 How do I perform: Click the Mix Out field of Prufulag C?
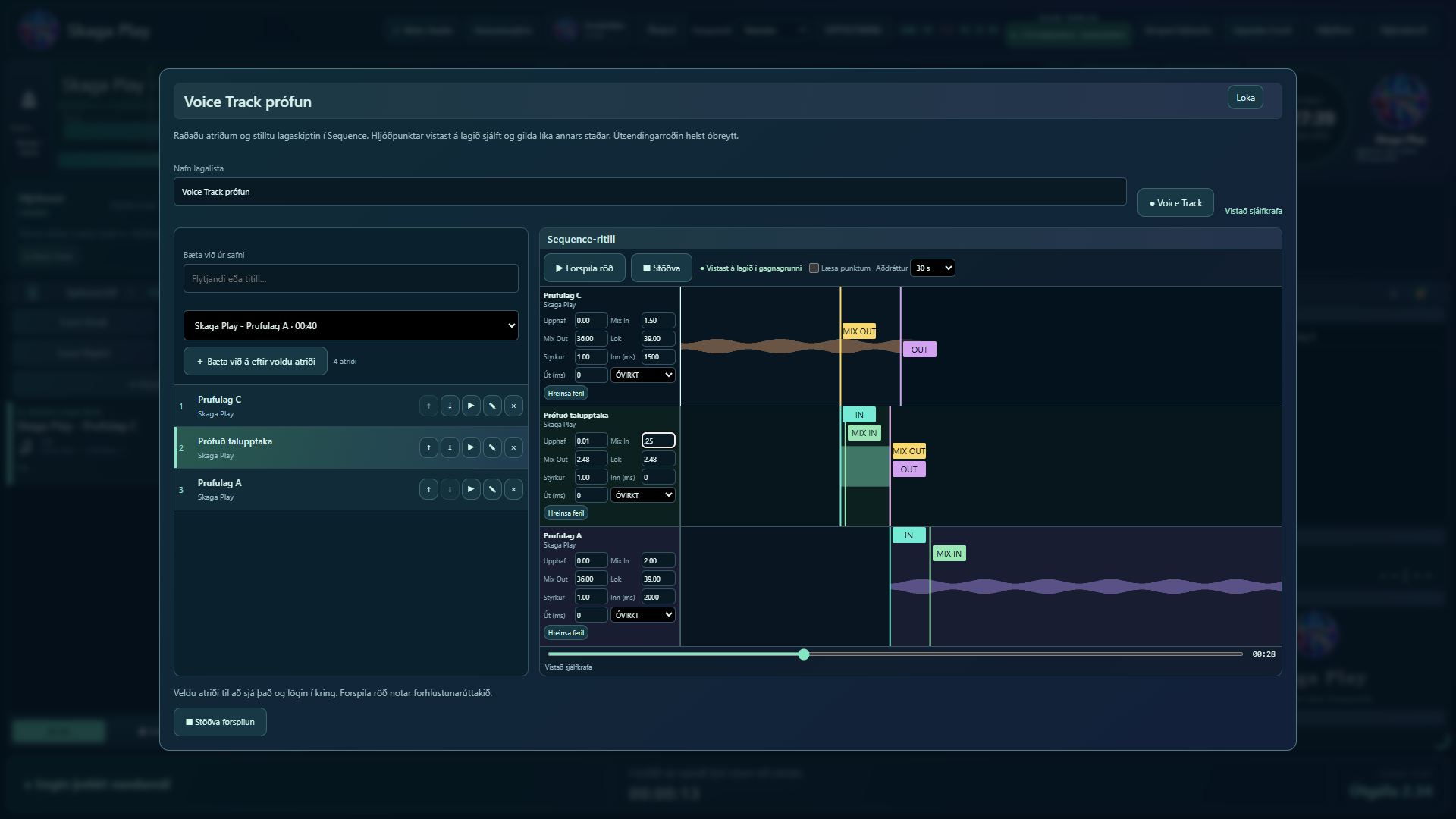click(x=591, y=338)
